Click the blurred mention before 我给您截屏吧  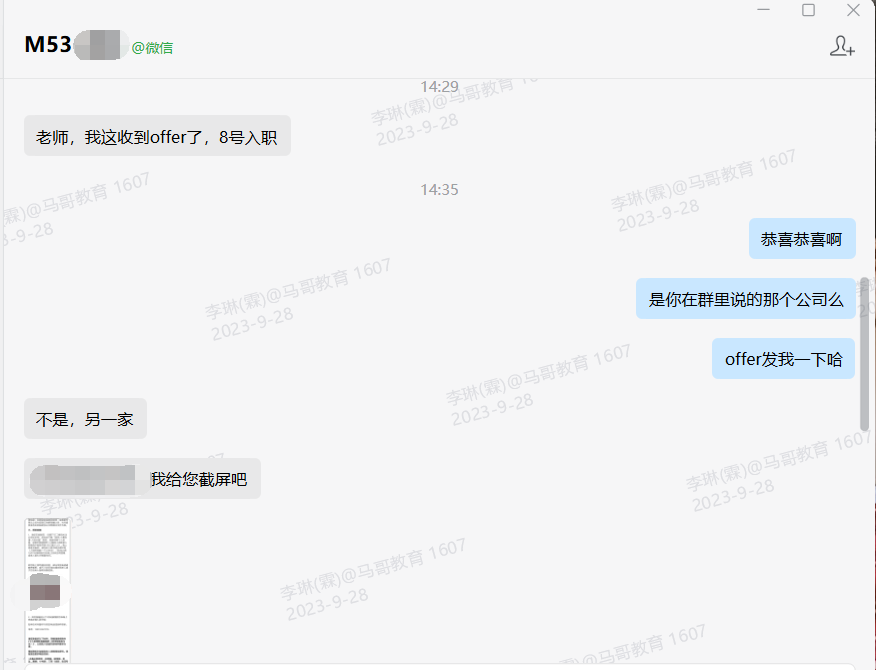90,479
